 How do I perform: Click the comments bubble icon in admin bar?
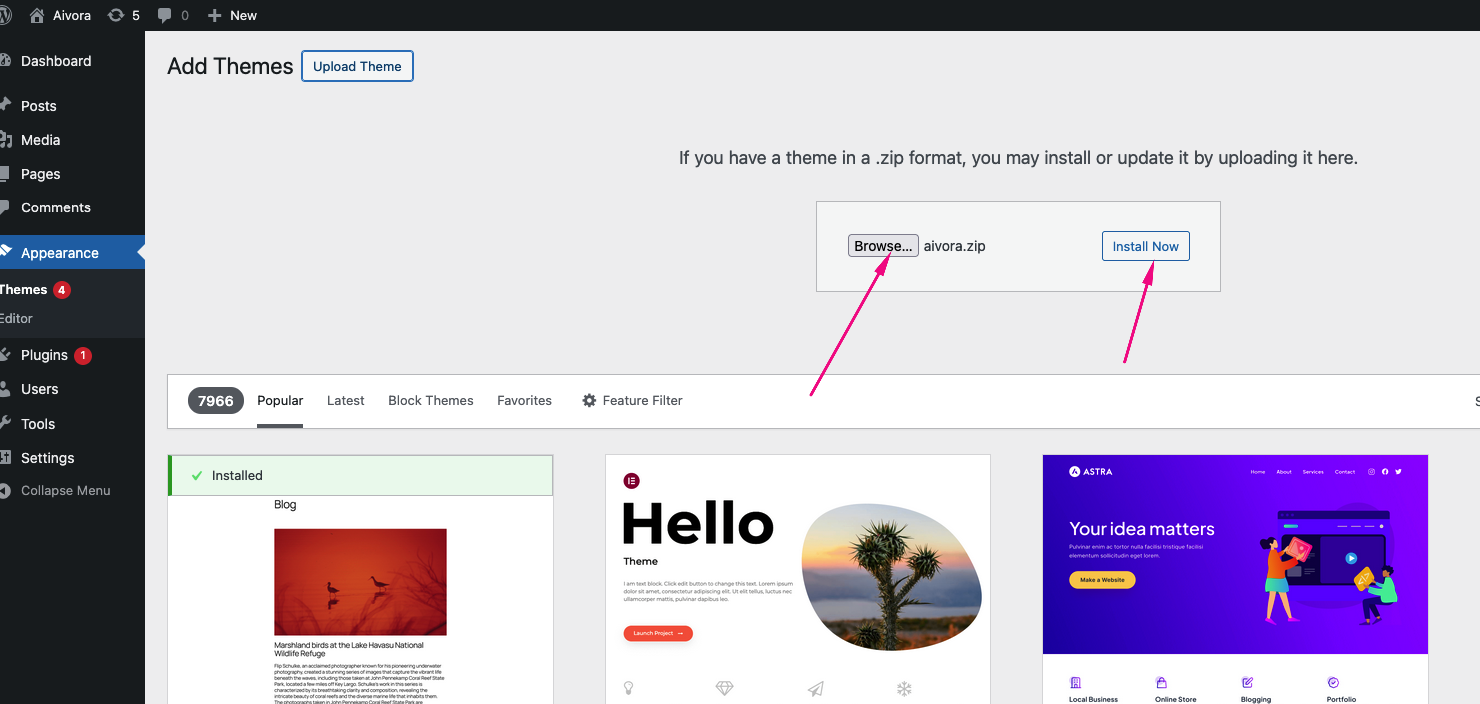coord(165,15)
